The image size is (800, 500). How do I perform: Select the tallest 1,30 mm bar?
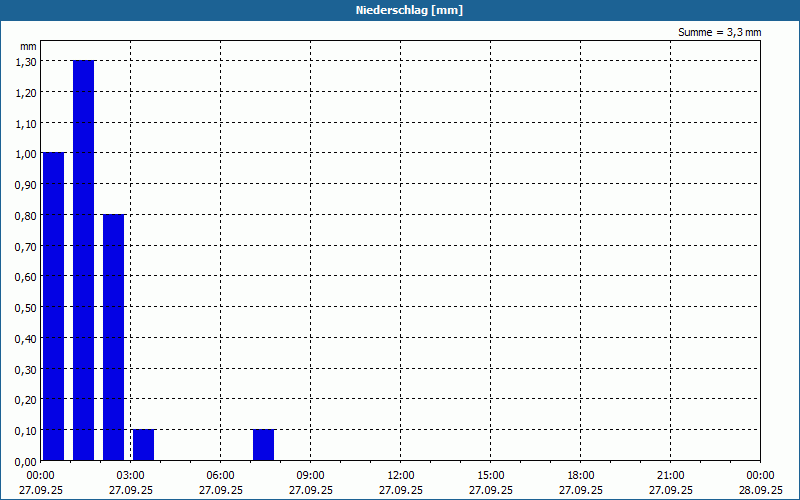84,260
